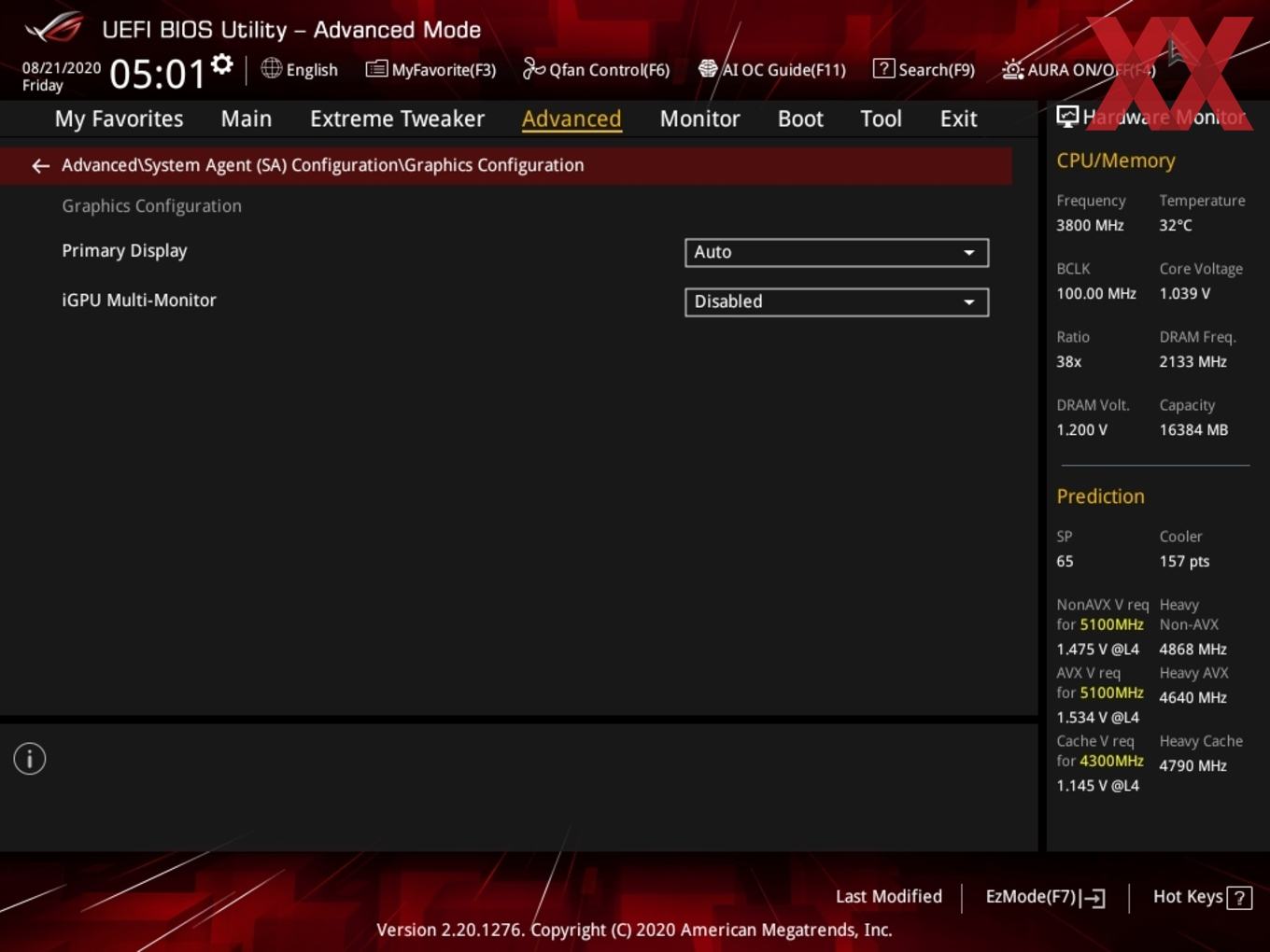The width and height of the screenshot is (1270, 952).
Task: Click the Search question mark icon
Action: pos(882,68)
